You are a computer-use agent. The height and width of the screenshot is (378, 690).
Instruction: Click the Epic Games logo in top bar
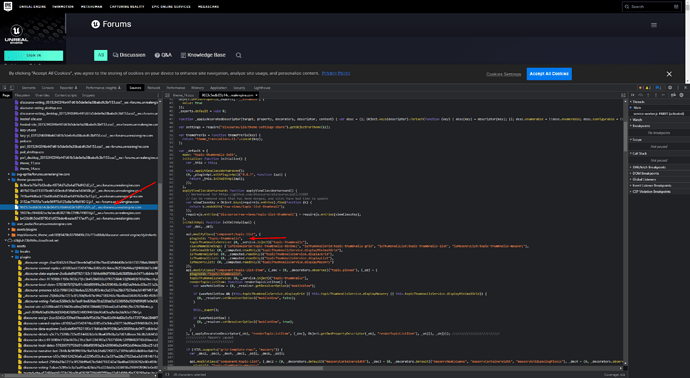[x=8, y=6]
